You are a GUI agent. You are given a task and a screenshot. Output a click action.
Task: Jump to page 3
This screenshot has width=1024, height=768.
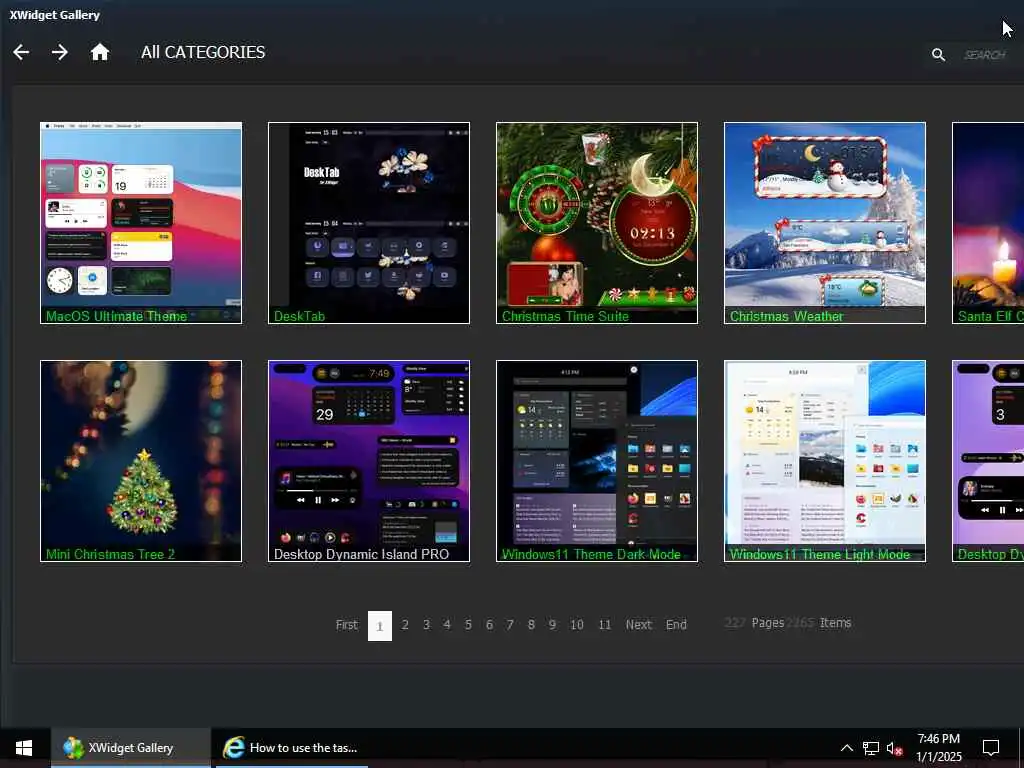pos(426,625)
